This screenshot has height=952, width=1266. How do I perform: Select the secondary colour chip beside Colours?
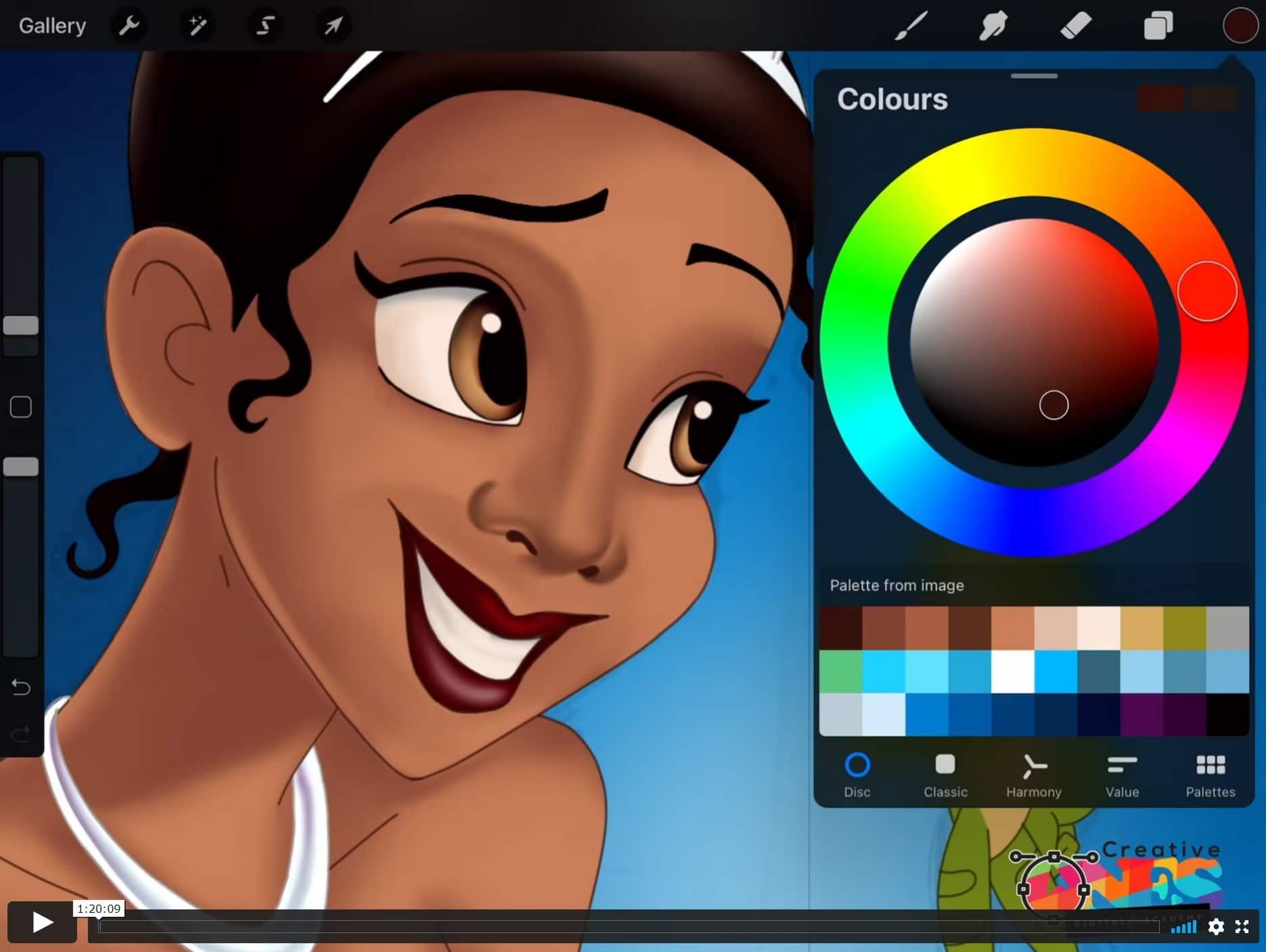tap(1213, 98)
